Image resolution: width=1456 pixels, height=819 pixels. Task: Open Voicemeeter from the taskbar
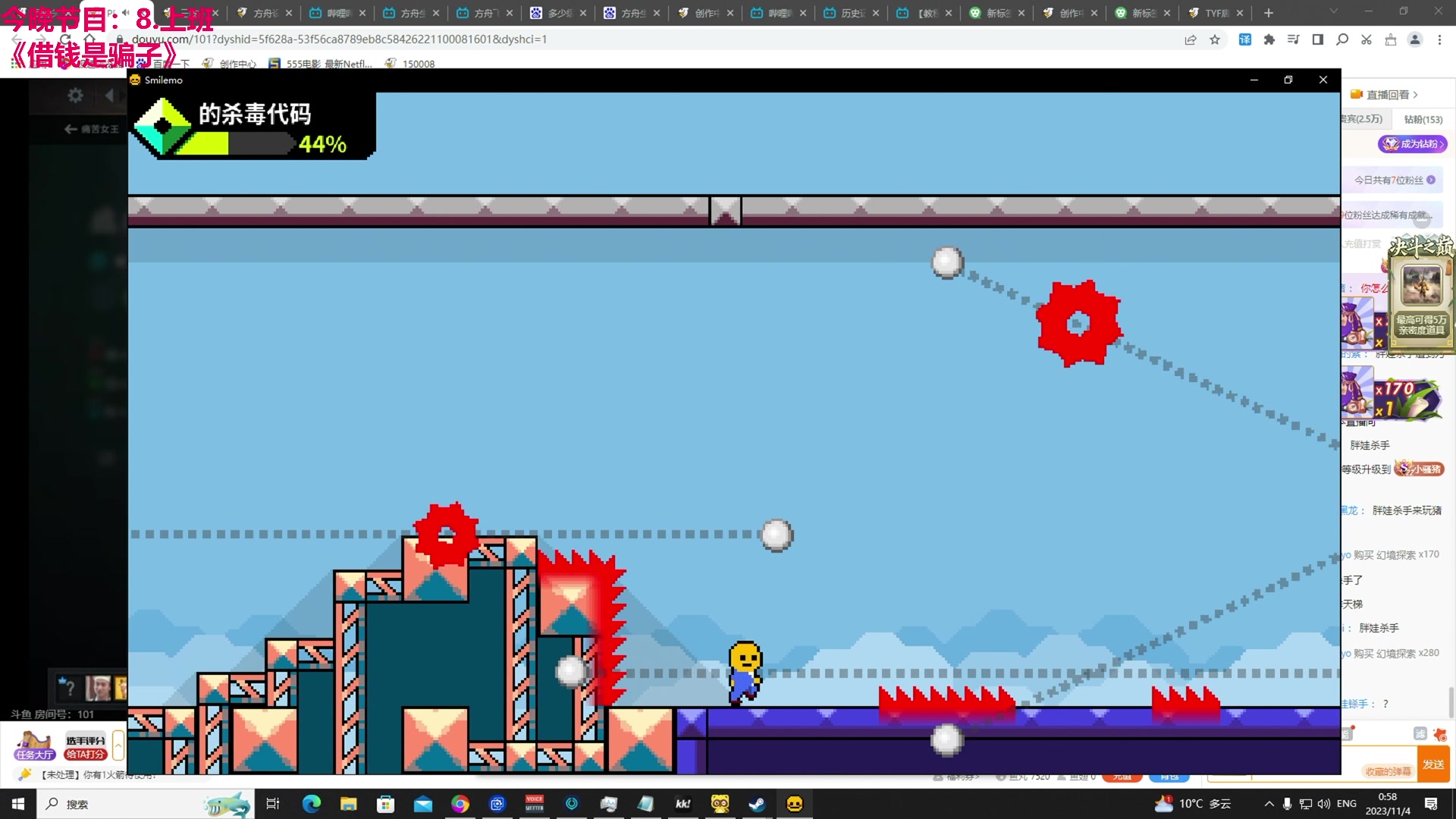535,804
